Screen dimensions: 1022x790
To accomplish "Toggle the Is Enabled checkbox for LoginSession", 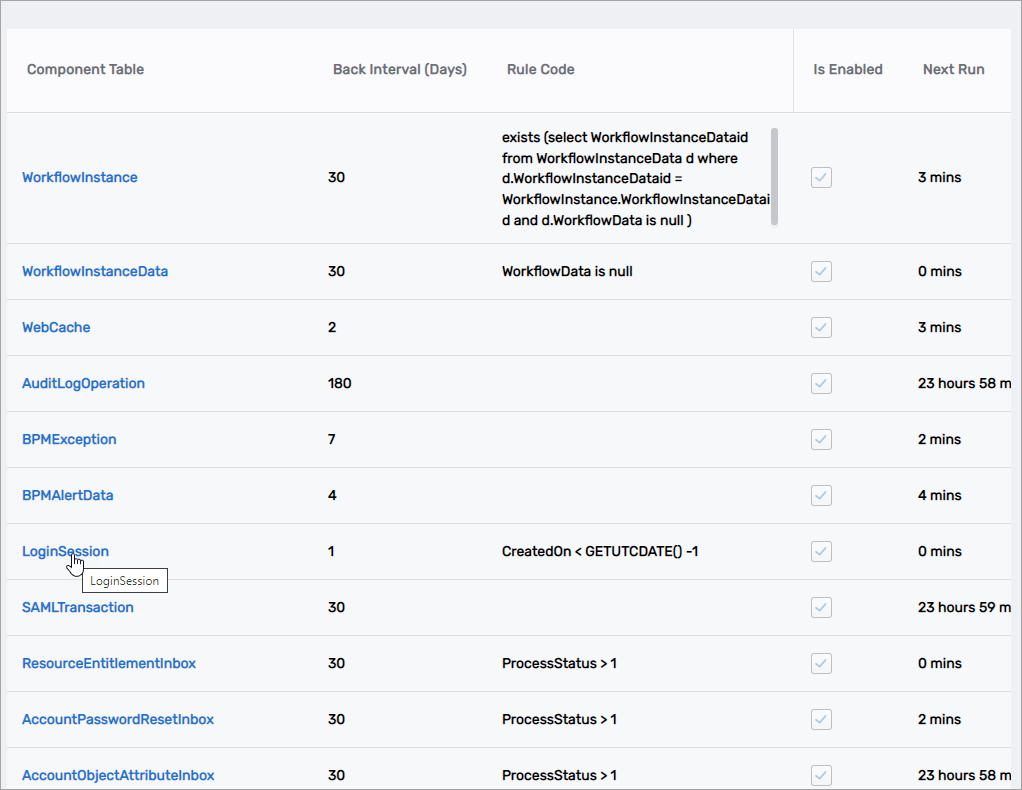I will (821, 551).
